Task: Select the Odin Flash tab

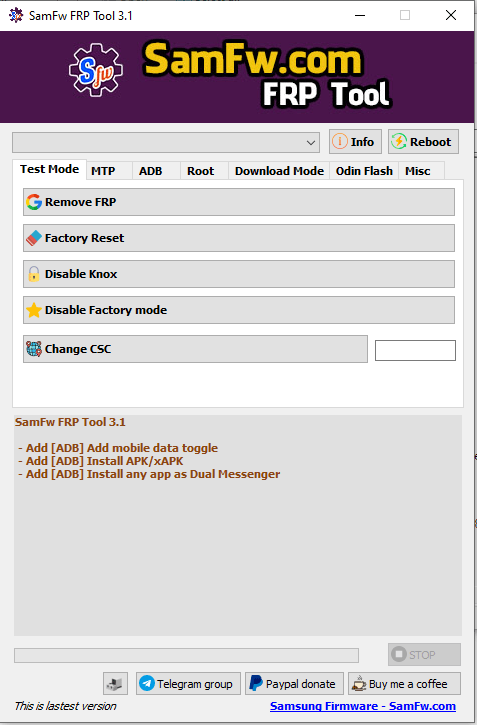Action: pos(364,171)
